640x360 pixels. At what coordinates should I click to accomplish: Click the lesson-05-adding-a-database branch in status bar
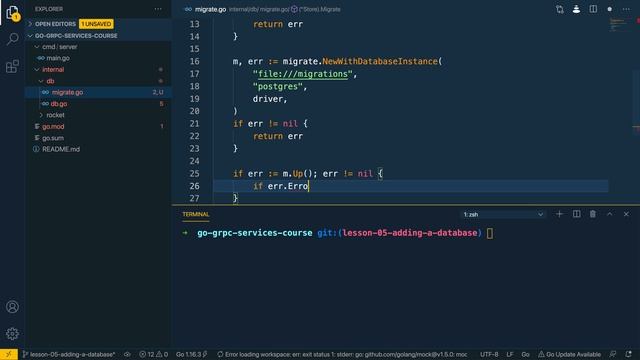point(69,354)
